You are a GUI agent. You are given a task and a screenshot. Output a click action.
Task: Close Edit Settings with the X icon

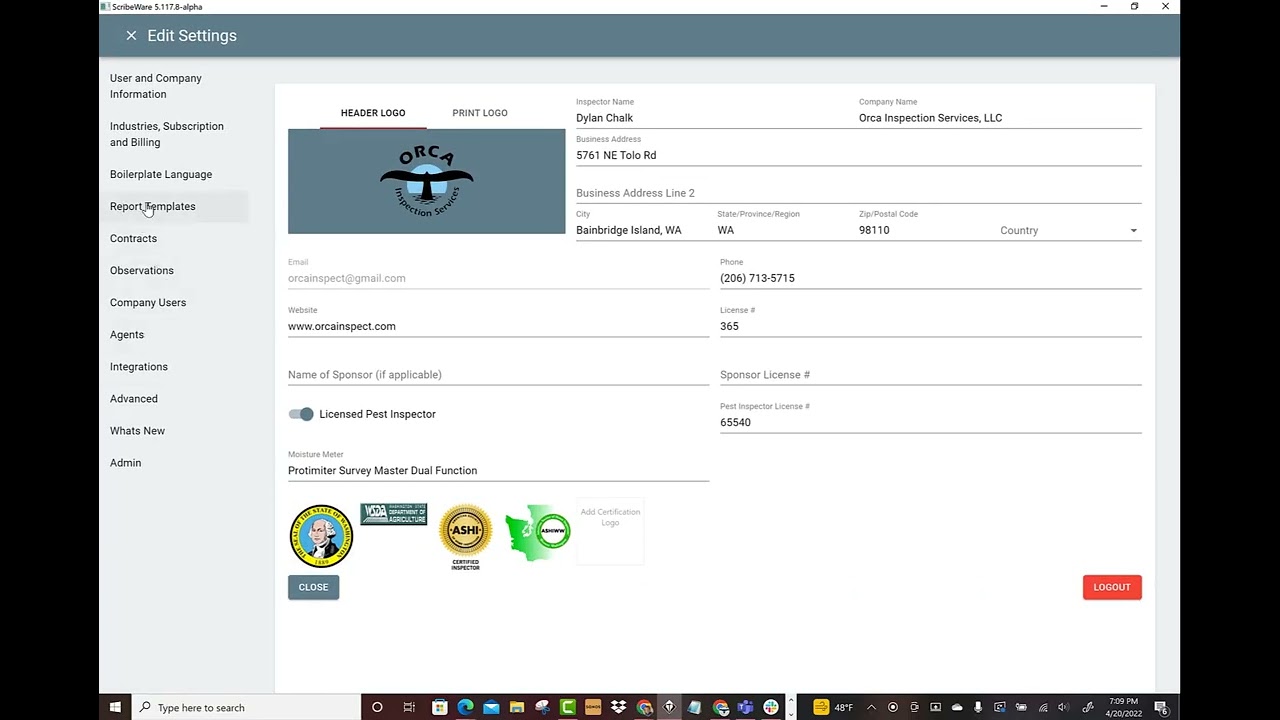point(131,36)
